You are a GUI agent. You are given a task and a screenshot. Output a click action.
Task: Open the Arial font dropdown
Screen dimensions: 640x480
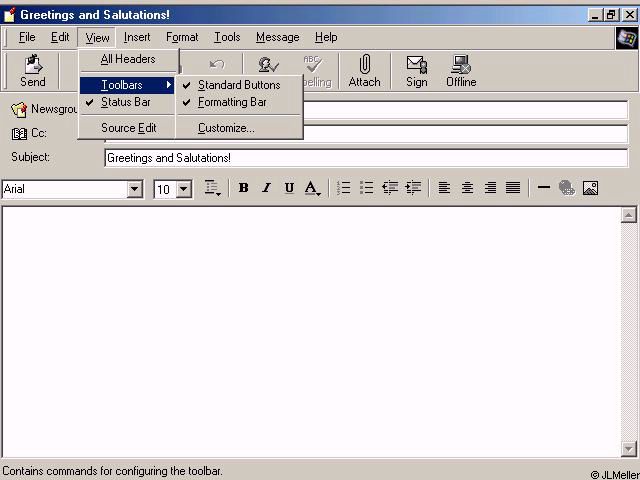pyautogui.click(x=134, y=189)
